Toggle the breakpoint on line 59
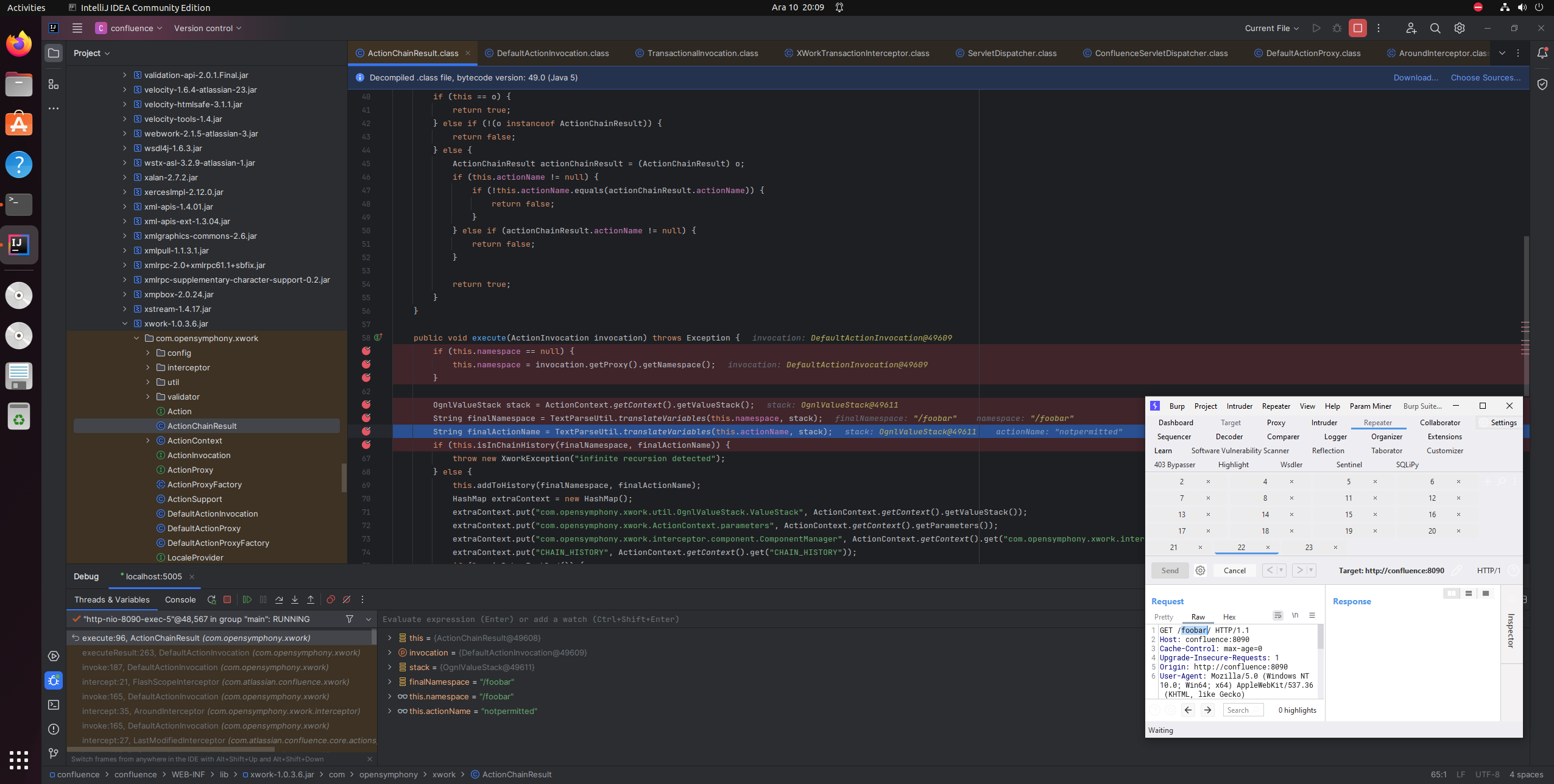Screen dimensions: 1554x784 point(366,351)
